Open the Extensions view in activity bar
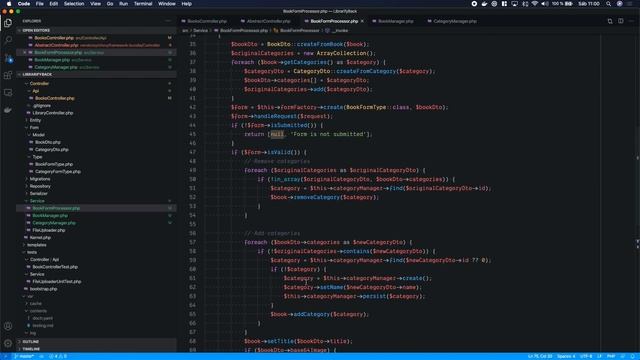The width and height of the screenshot is (640, 360). click(8, 75)
